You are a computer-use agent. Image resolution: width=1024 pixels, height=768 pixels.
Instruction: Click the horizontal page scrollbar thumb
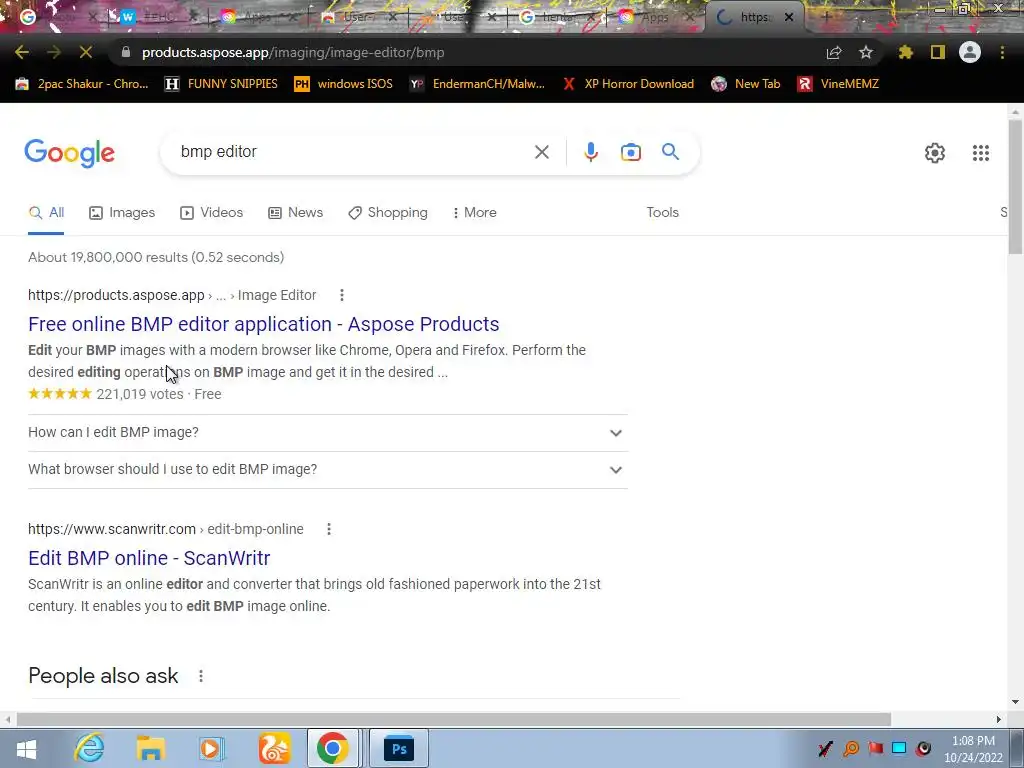[453, 719]
